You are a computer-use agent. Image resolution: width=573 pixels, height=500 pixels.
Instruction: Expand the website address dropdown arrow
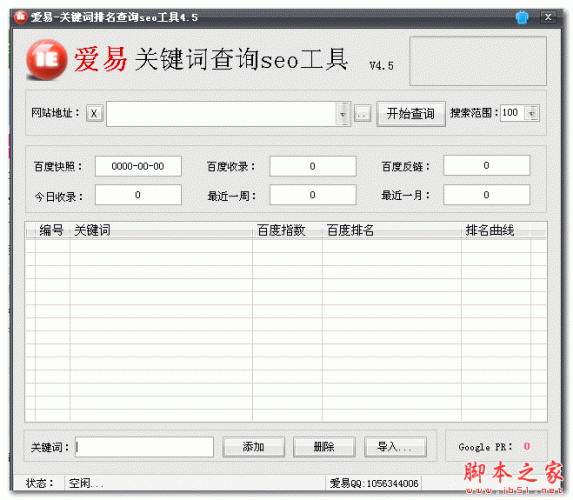(343, 114)
